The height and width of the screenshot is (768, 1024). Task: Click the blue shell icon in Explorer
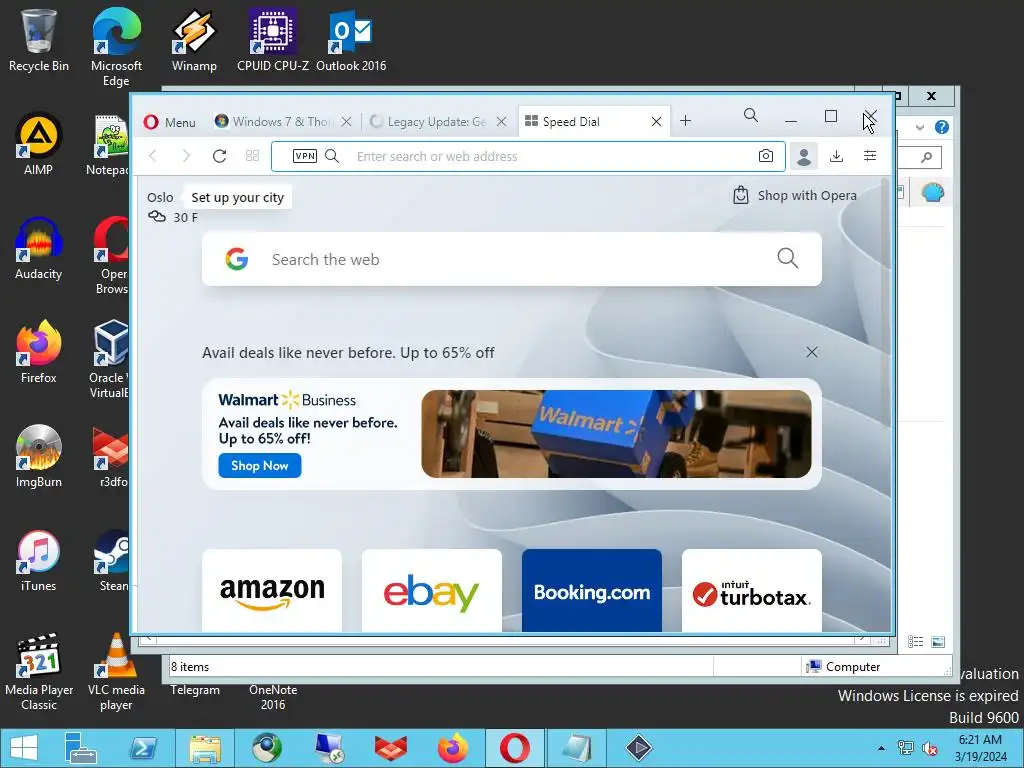pyautogui.click(x=933, y=193)
